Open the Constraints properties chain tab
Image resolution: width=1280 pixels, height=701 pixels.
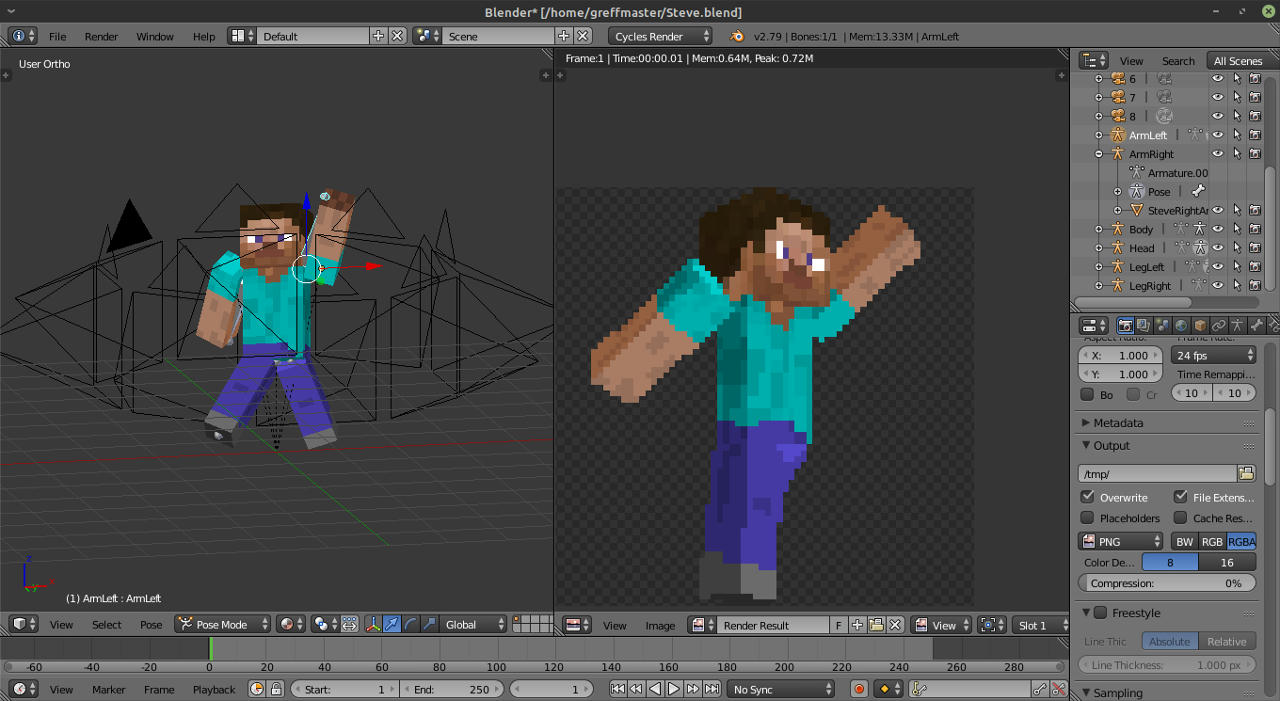click(1219, 325)
